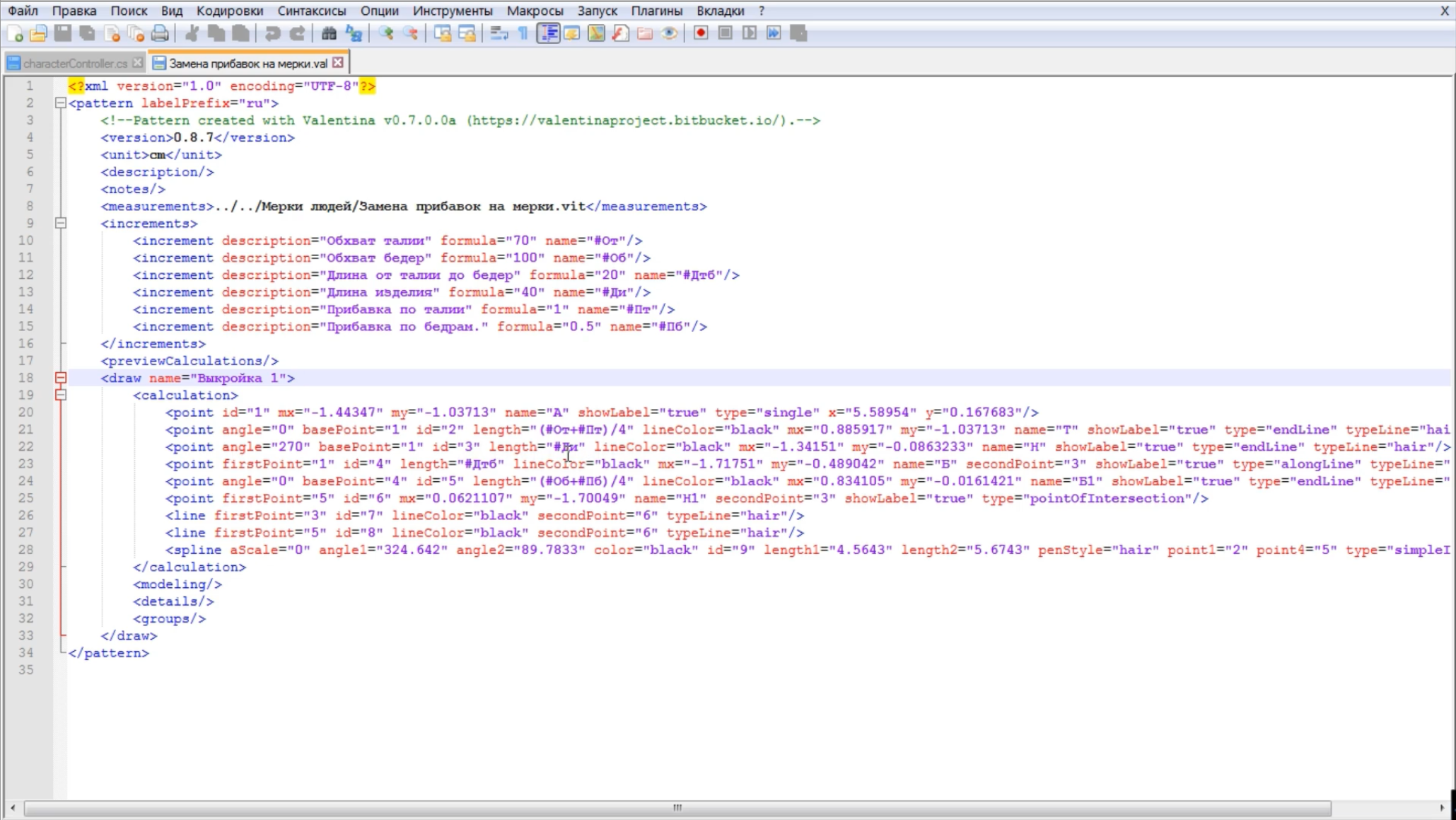
Task: Toggle Show all characters pilcrow icon
Action: (523, 33)
